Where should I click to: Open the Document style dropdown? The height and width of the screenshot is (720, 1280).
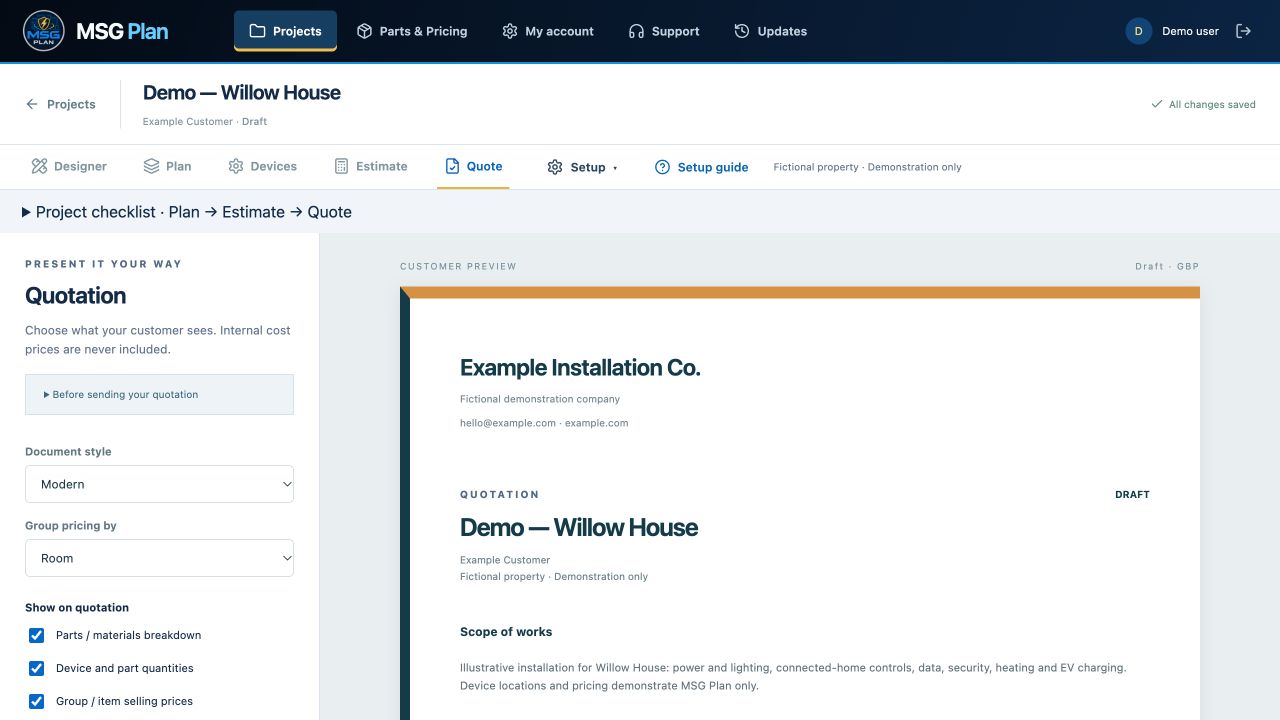tap(159, 484)
